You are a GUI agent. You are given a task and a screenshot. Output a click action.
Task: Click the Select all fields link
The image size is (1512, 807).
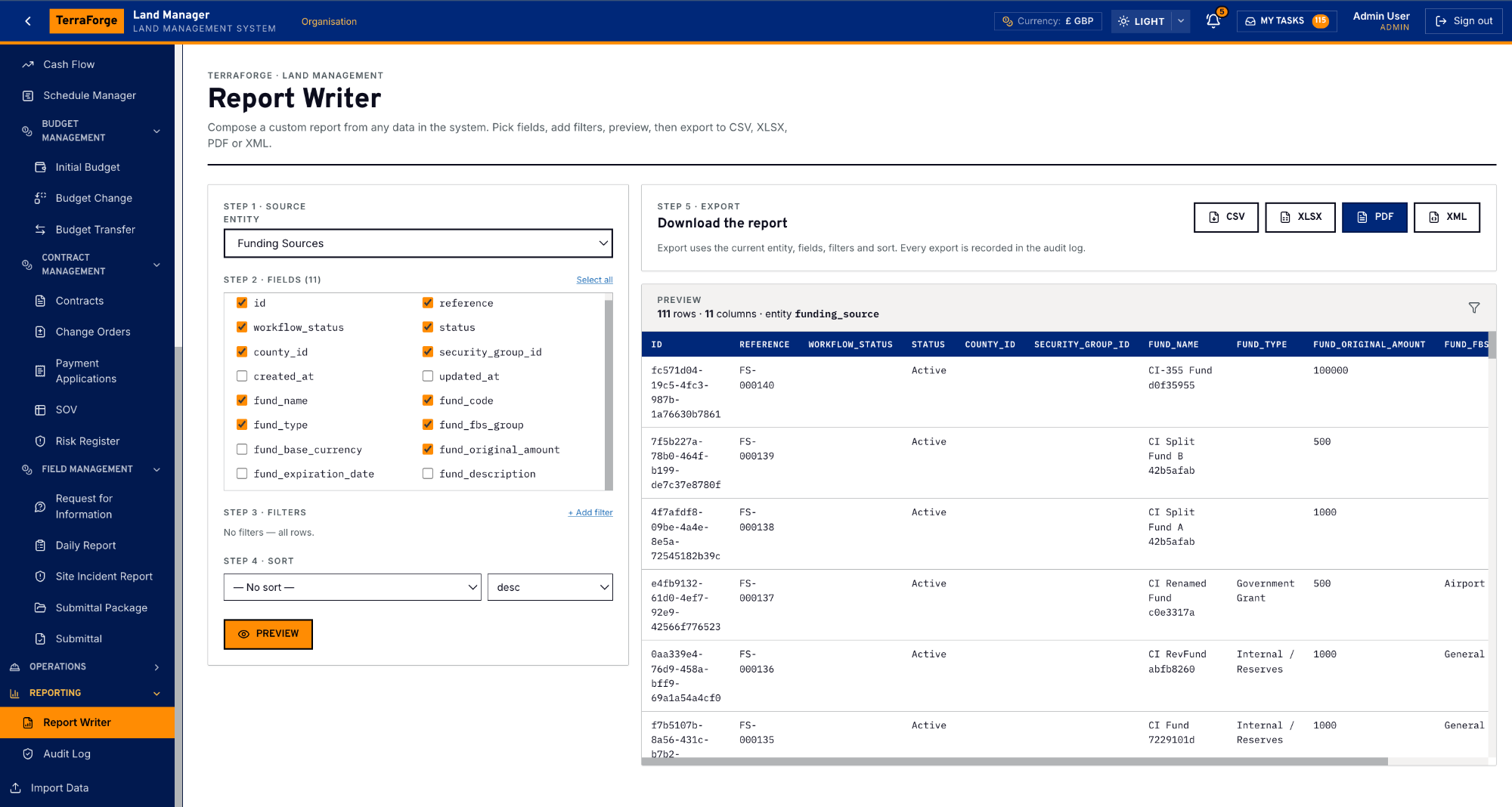click(x=594, y=280)
